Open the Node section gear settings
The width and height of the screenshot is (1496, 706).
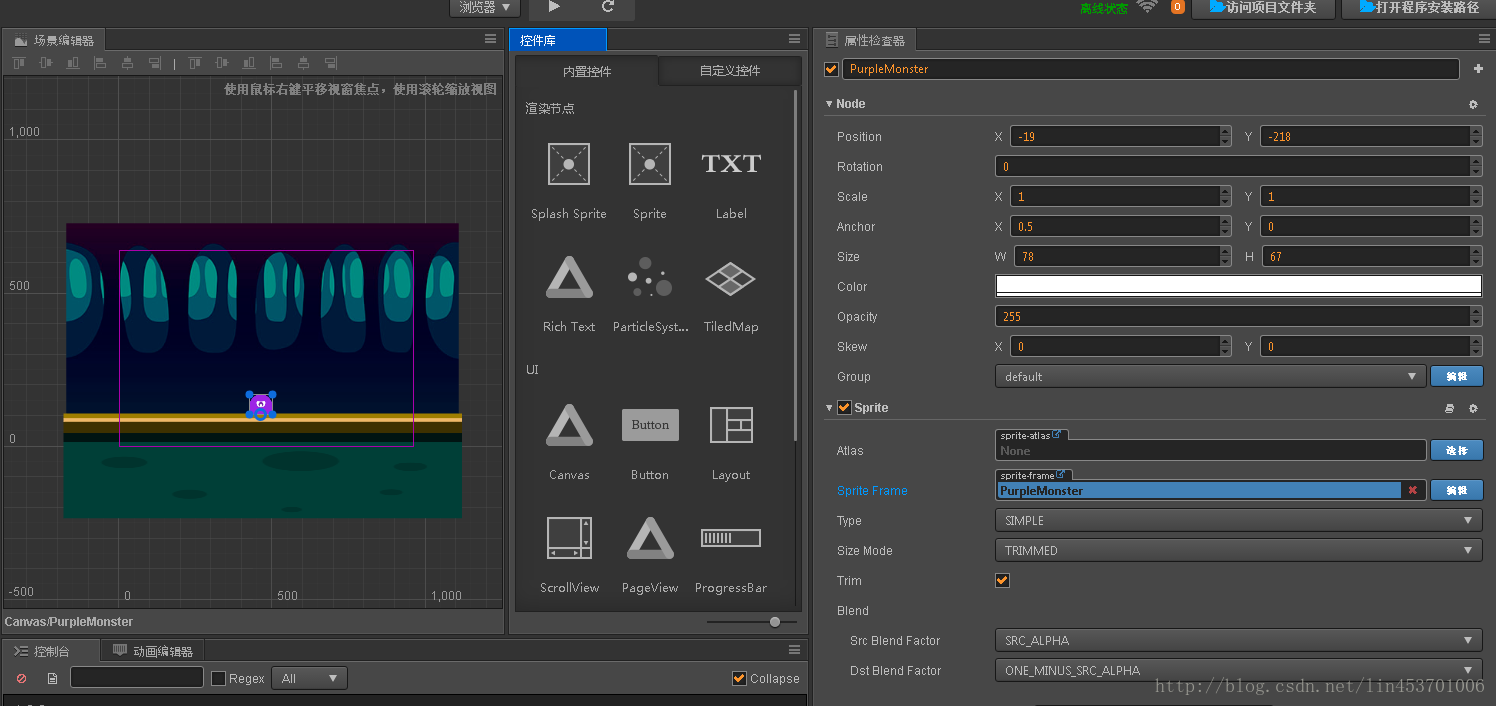(x=1473, y=104)
